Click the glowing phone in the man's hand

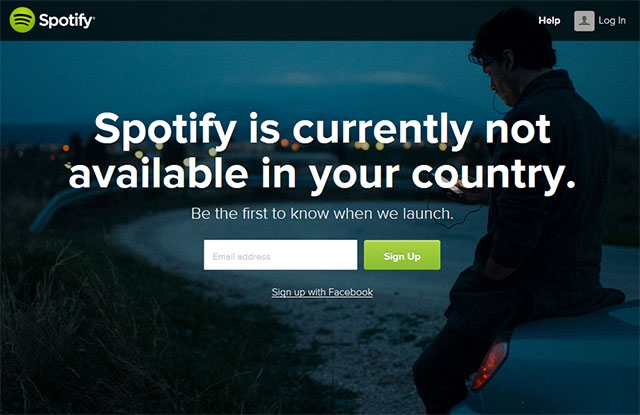(x=455, y=188)
